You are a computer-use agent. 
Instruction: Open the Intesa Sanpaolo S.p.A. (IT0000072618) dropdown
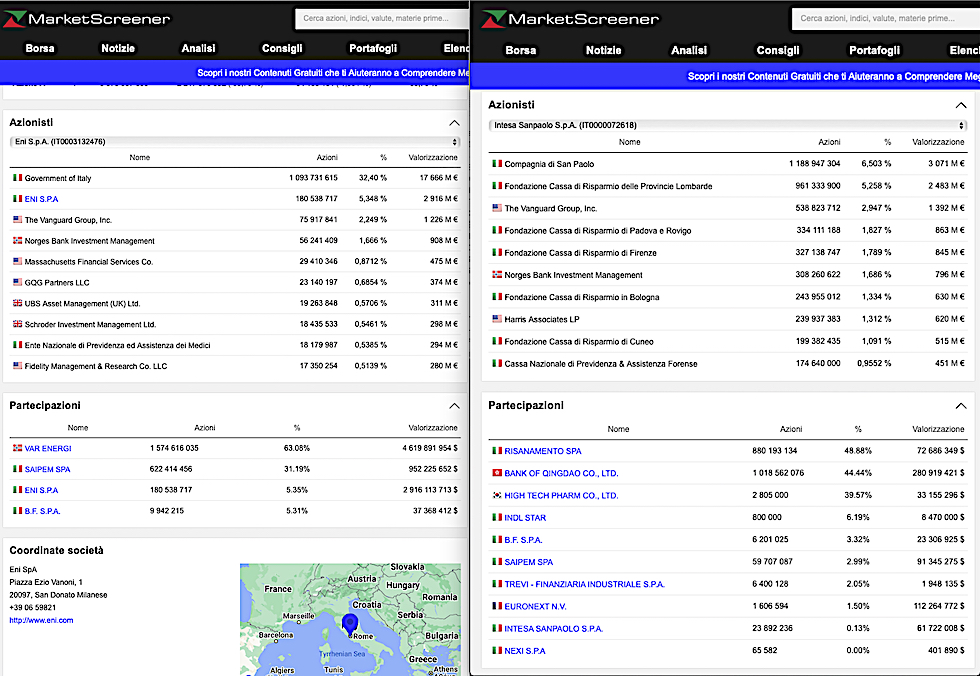[728, 125]
